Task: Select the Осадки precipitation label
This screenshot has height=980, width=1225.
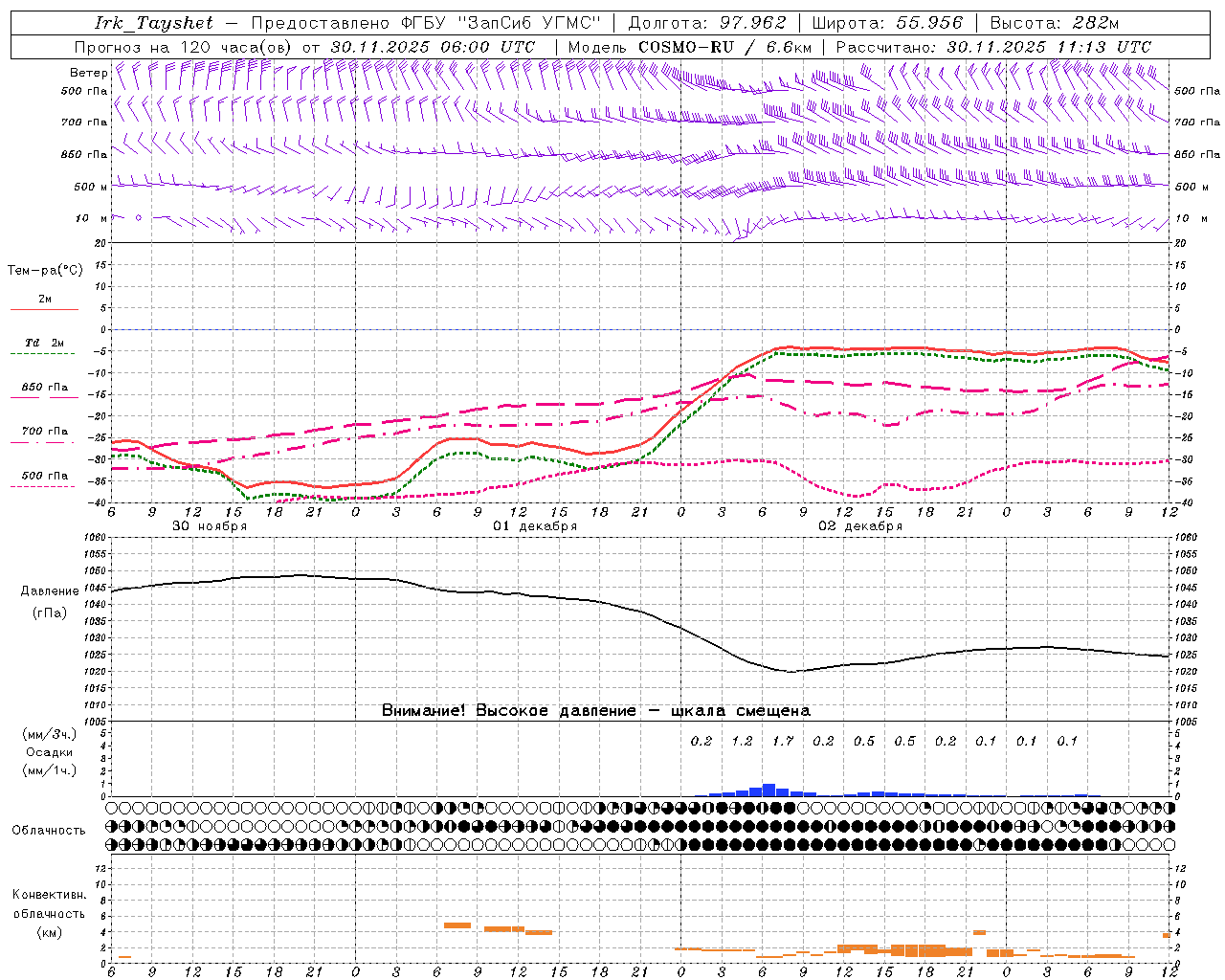Action: pos(49,752)
